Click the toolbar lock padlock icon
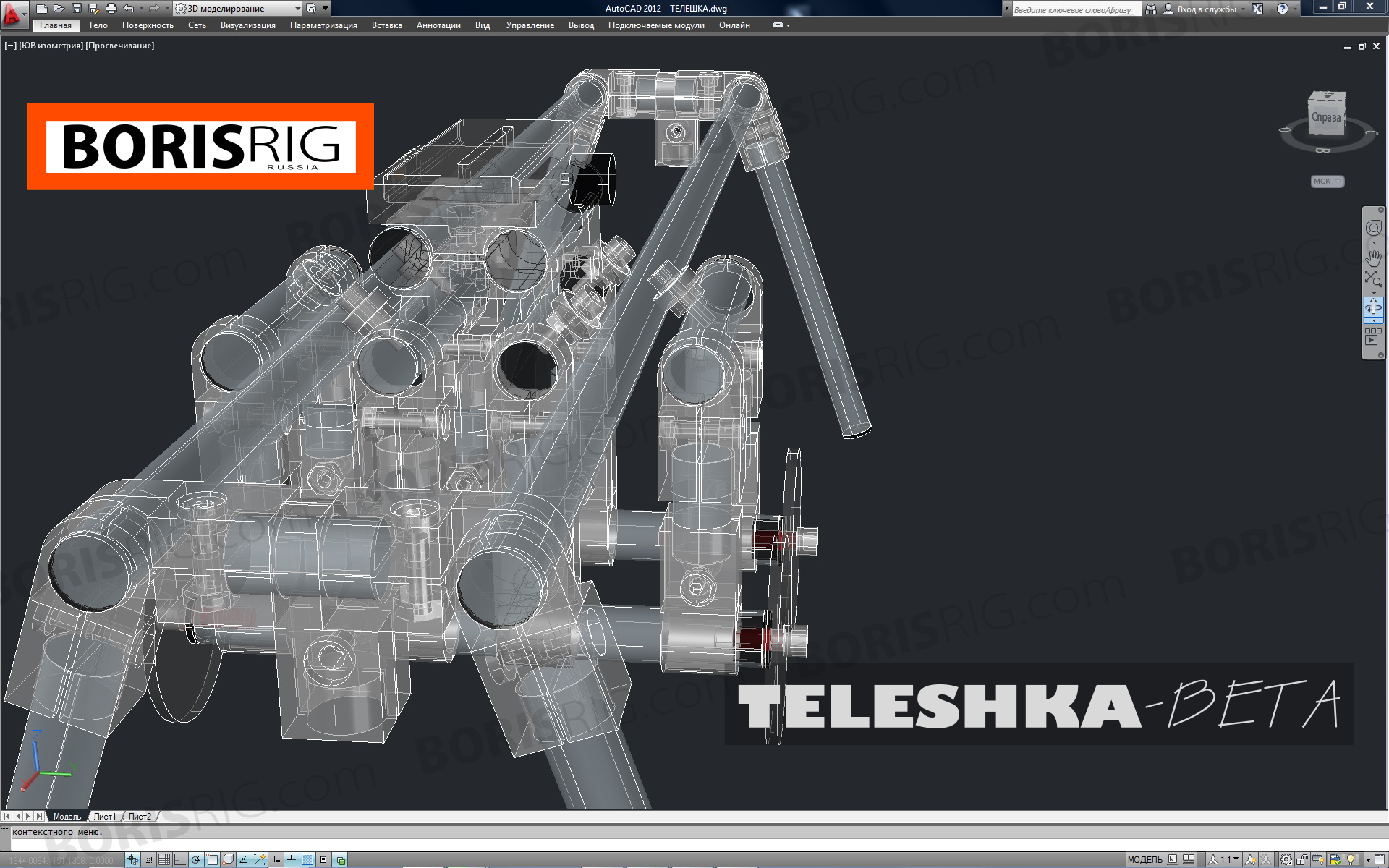 [x=1302, y=859]
